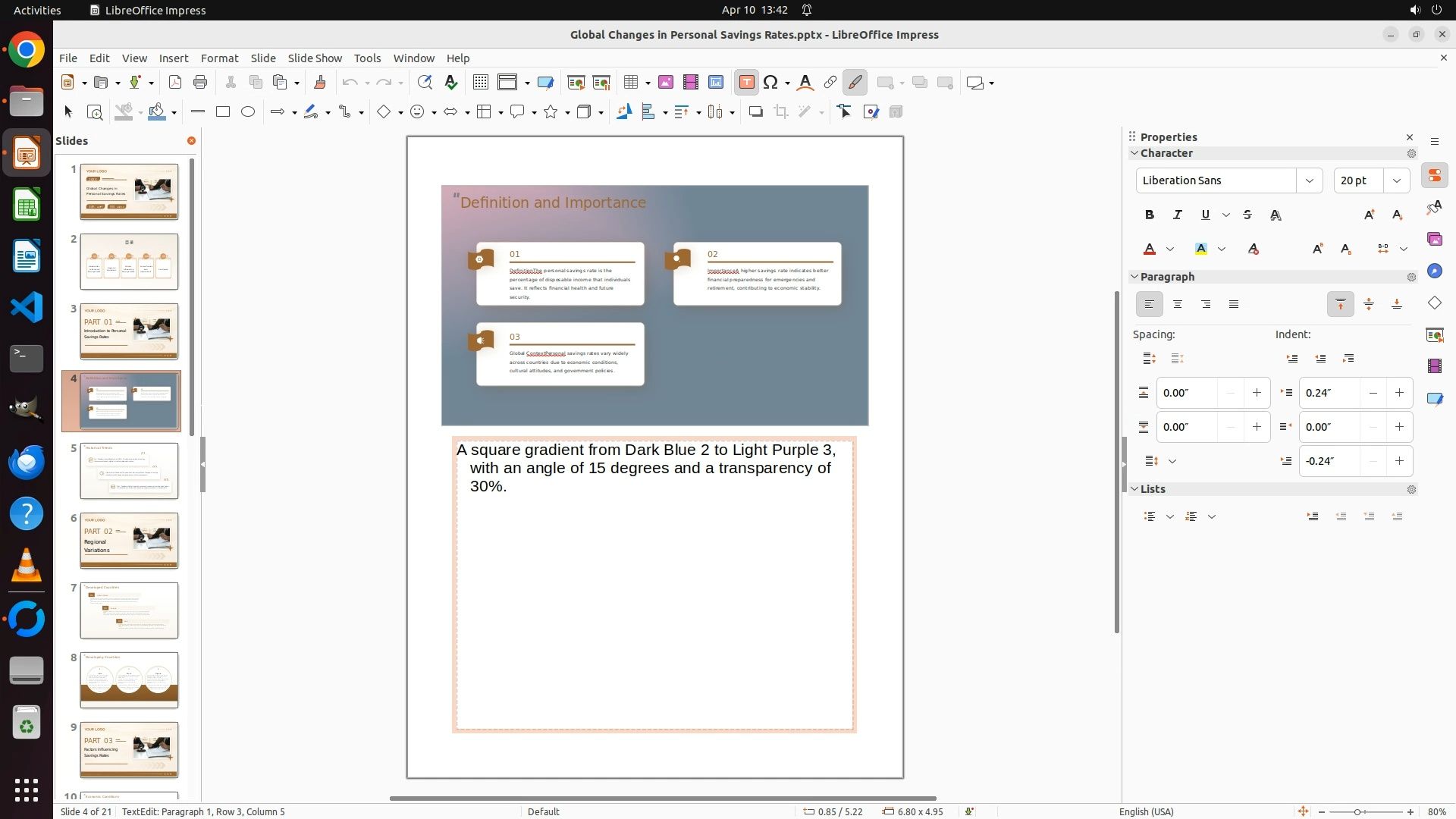The height and width of the screenshot is (819, 1456).
Task: Open sidebar Gallery panel icon
Action: (1434, 240)
